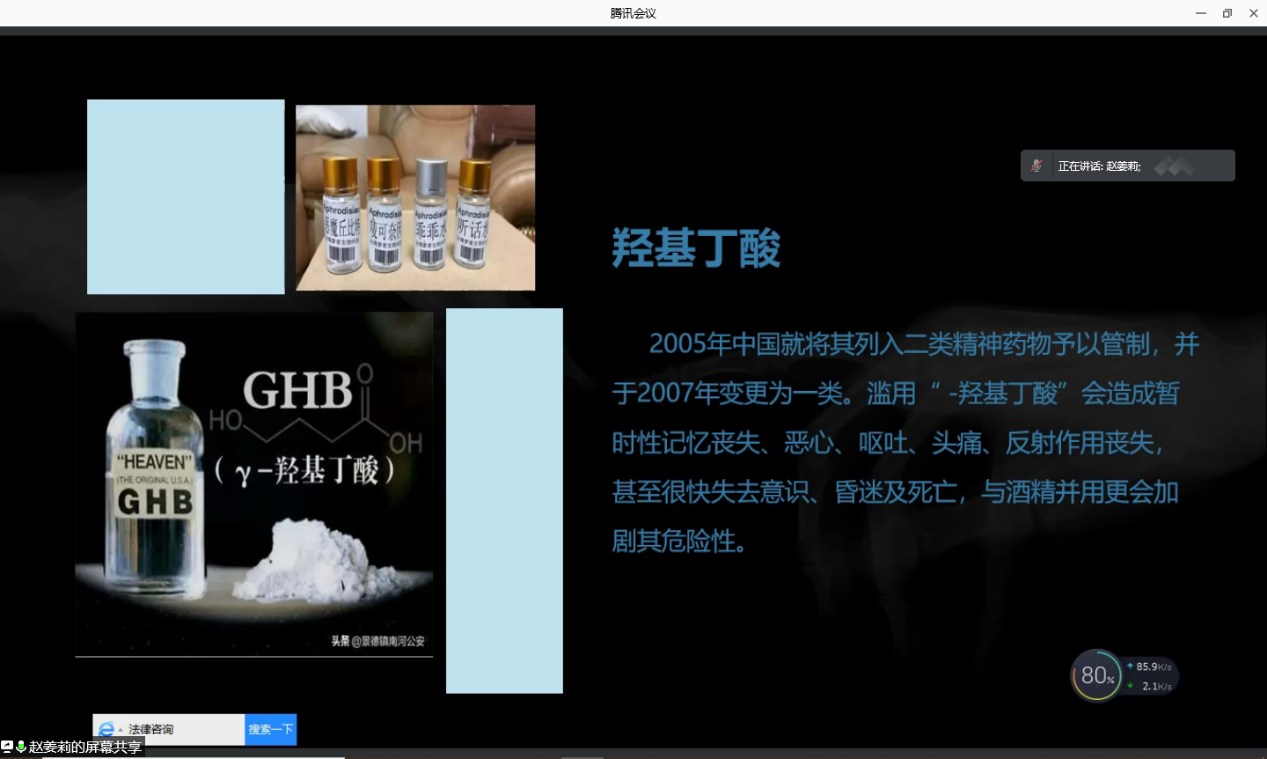Click the blue upload speed arrow
Image resolution: width=1267 pixels, height=759 pixels.
pyautogui.click(x=1130, y=666)
